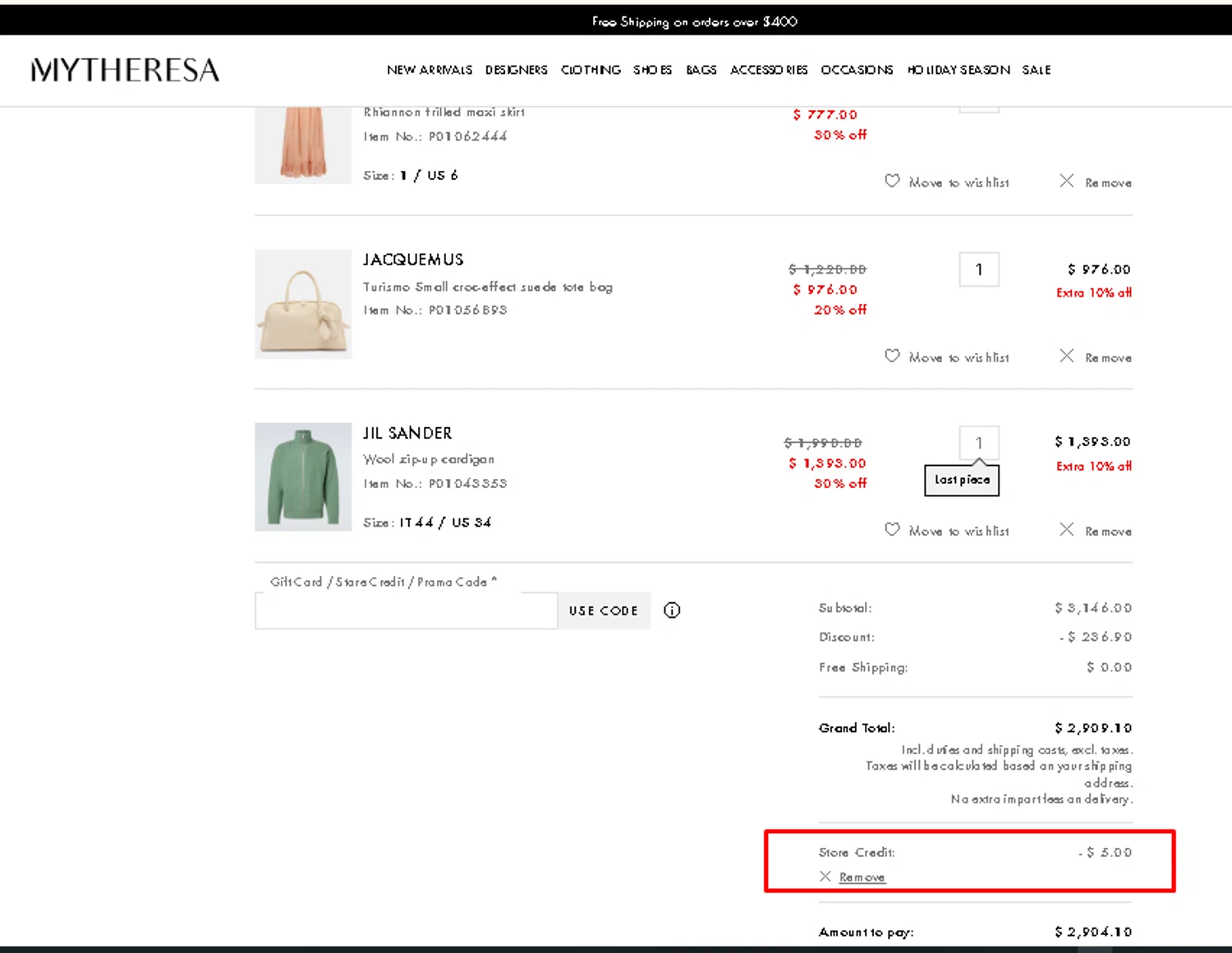Open the Jil Sander cardigan thumbnail
The height and width of the screenshot is (953, 1232).
click(303, 476)
